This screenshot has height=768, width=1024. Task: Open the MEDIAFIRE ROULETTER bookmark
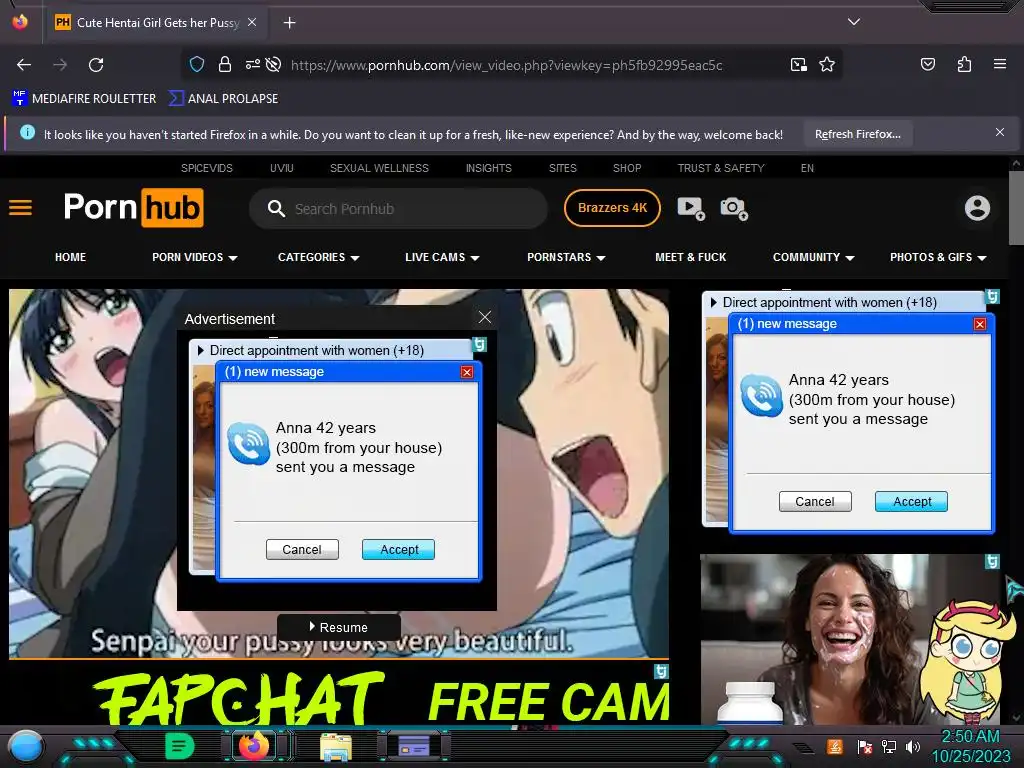tap(84, 99)
